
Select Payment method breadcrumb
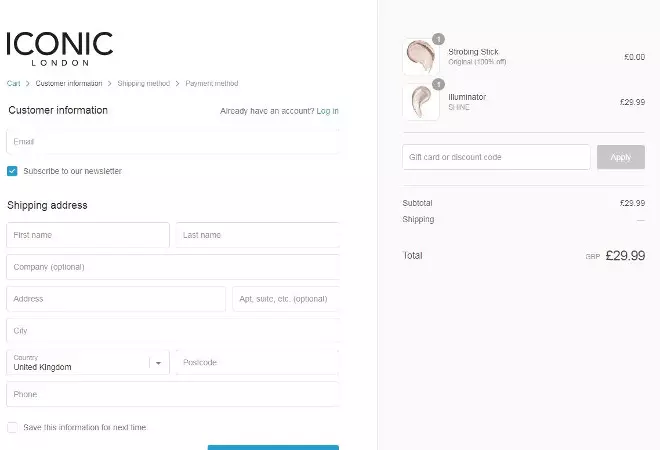pyautogui.click(x=212, y=83)
